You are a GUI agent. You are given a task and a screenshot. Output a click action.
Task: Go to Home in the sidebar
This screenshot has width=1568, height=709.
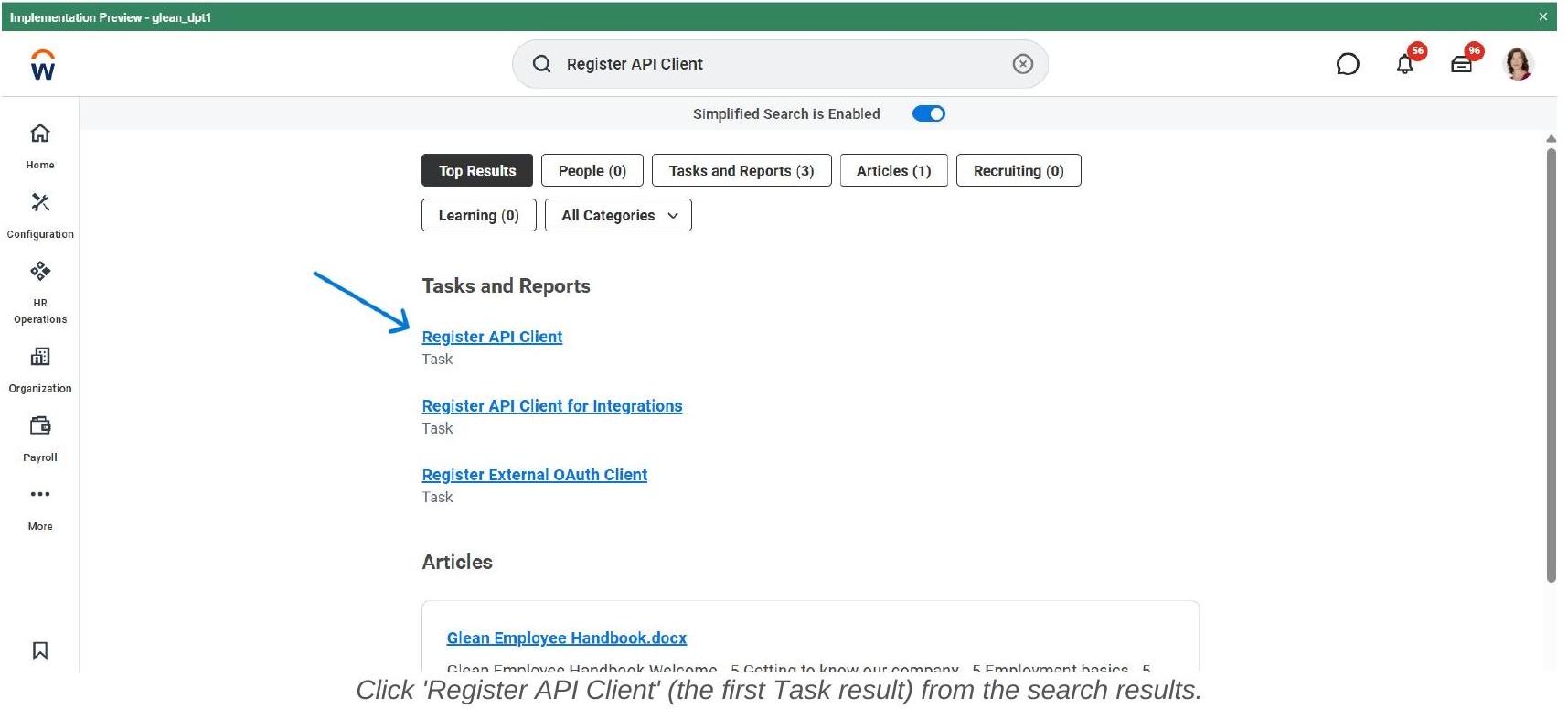[x=40, y=146]
